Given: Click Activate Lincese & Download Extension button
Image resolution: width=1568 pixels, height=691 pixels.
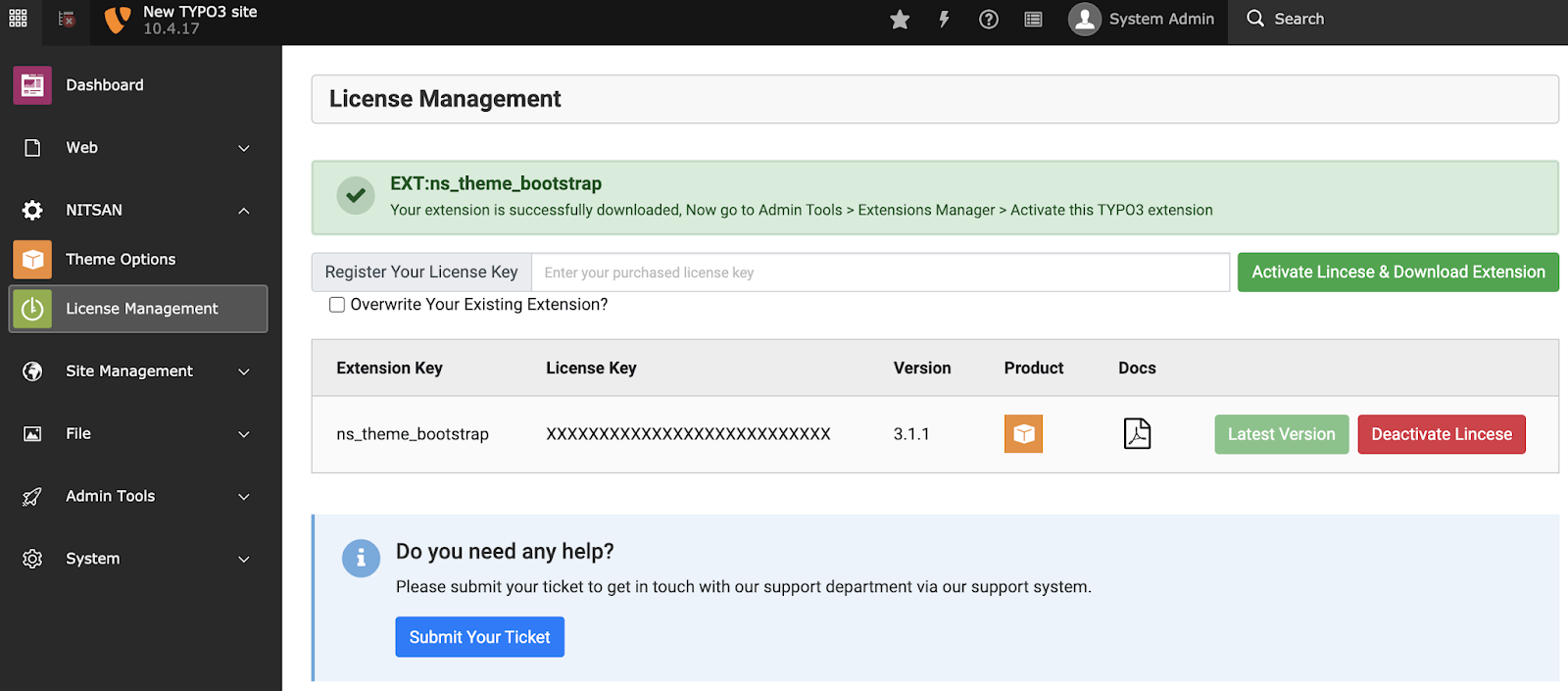Looking at the screenshot, I should [x=1397, y=272].
